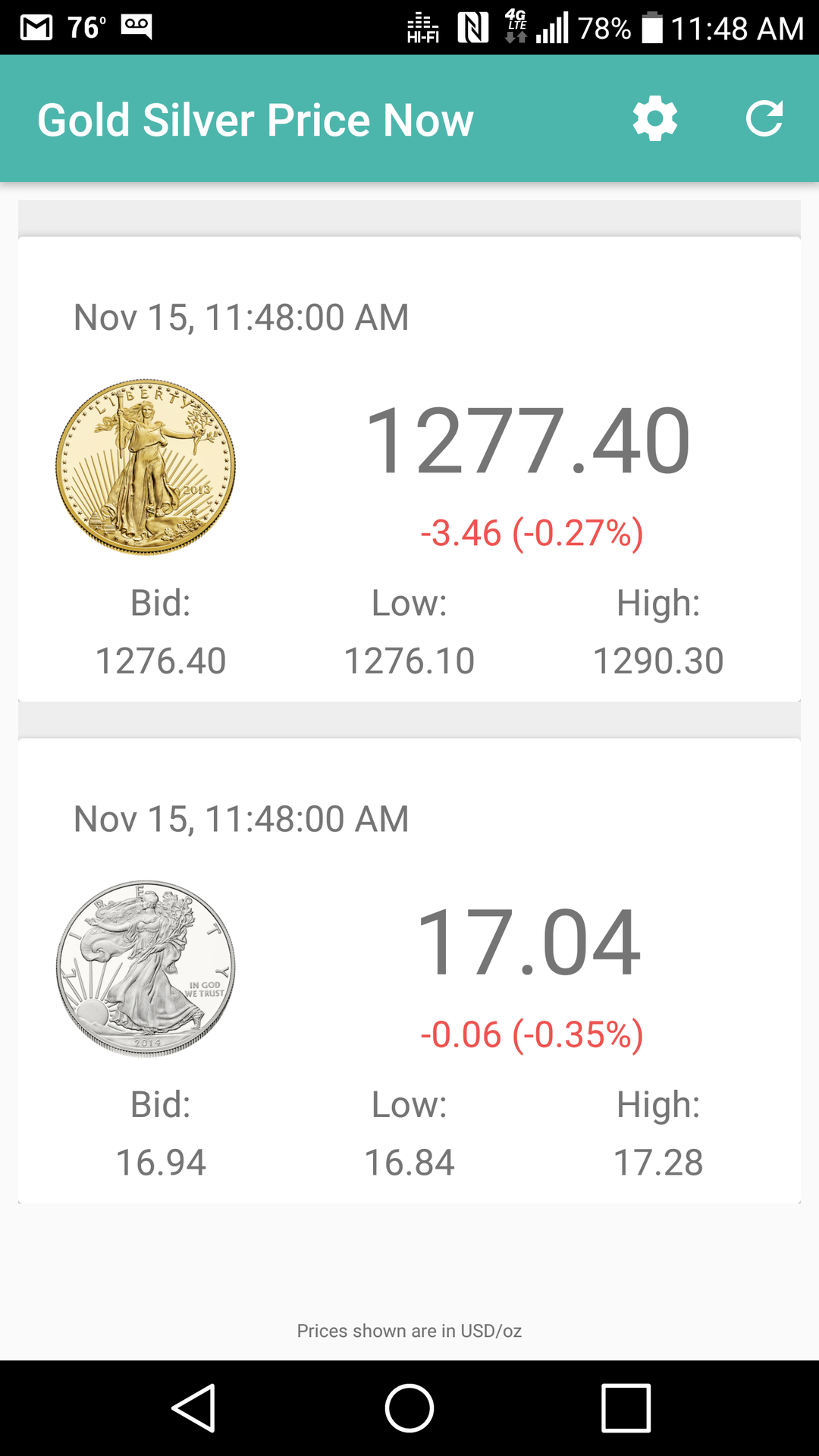Tap the gold Low value 1276.10
The image size is (819, 1456).
[409, 661]
